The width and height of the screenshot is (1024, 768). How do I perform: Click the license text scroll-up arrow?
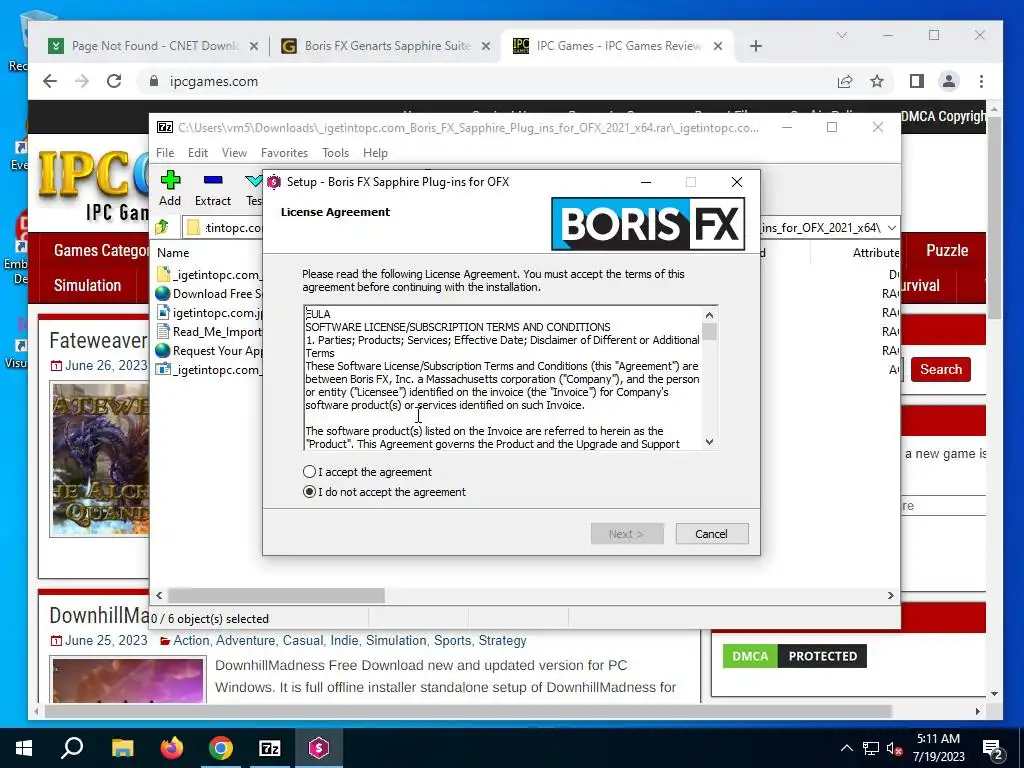[709, 314]
